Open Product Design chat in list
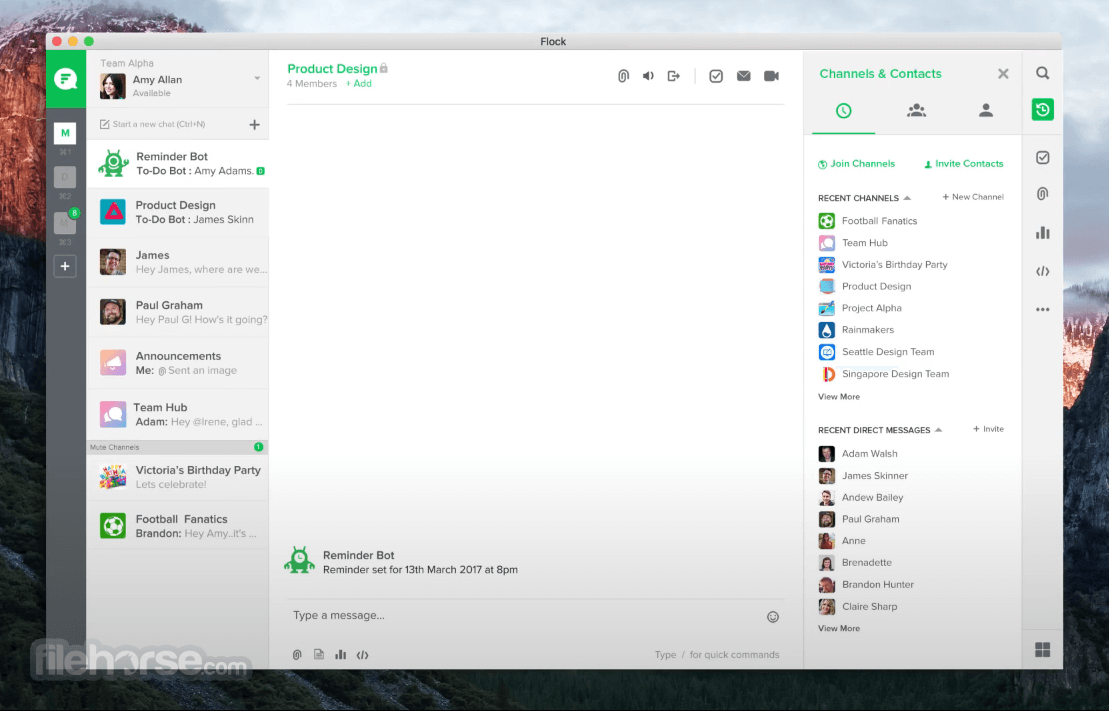 [177, 212]
